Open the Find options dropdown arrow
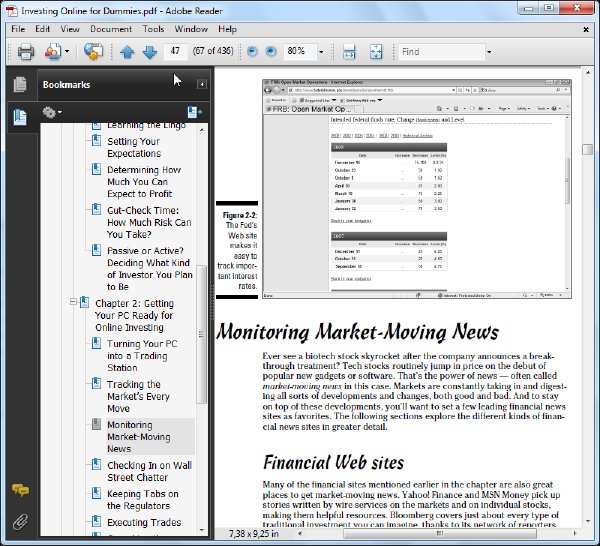600x546 pixels. [x=489, y=52]
